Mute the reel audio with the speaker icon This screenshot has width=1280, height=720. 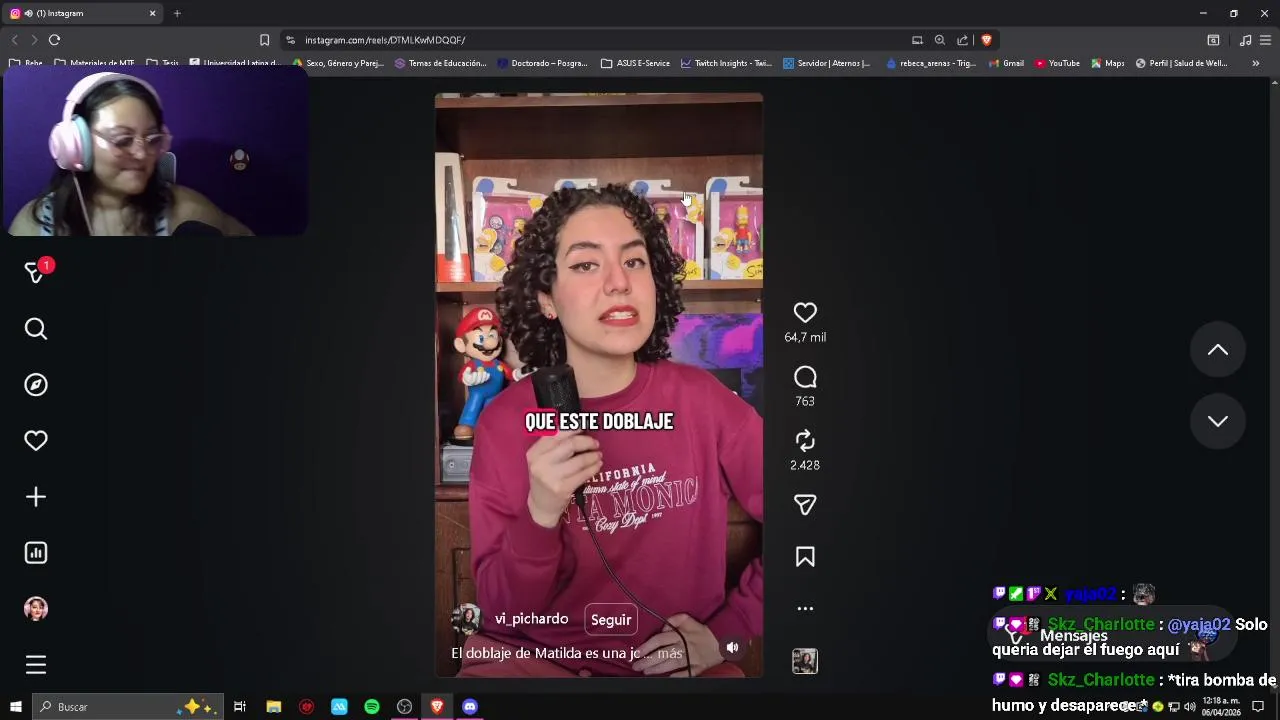point(732,647)
